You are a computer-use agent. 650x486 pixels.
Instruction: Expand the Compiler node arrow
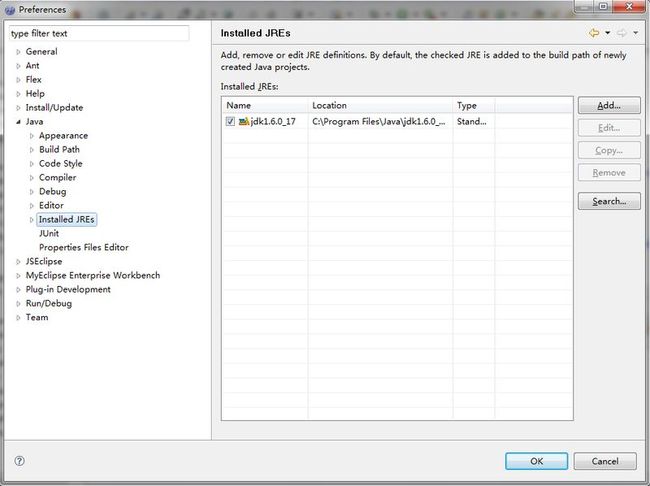pos(32,178)
